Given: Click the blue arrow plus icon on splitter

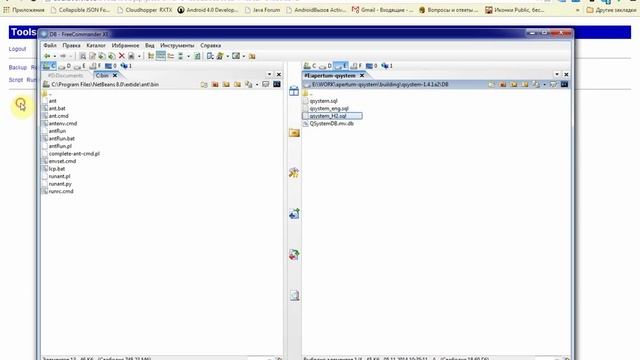Looking at the screenshot, I should click(x=294, y=214).
